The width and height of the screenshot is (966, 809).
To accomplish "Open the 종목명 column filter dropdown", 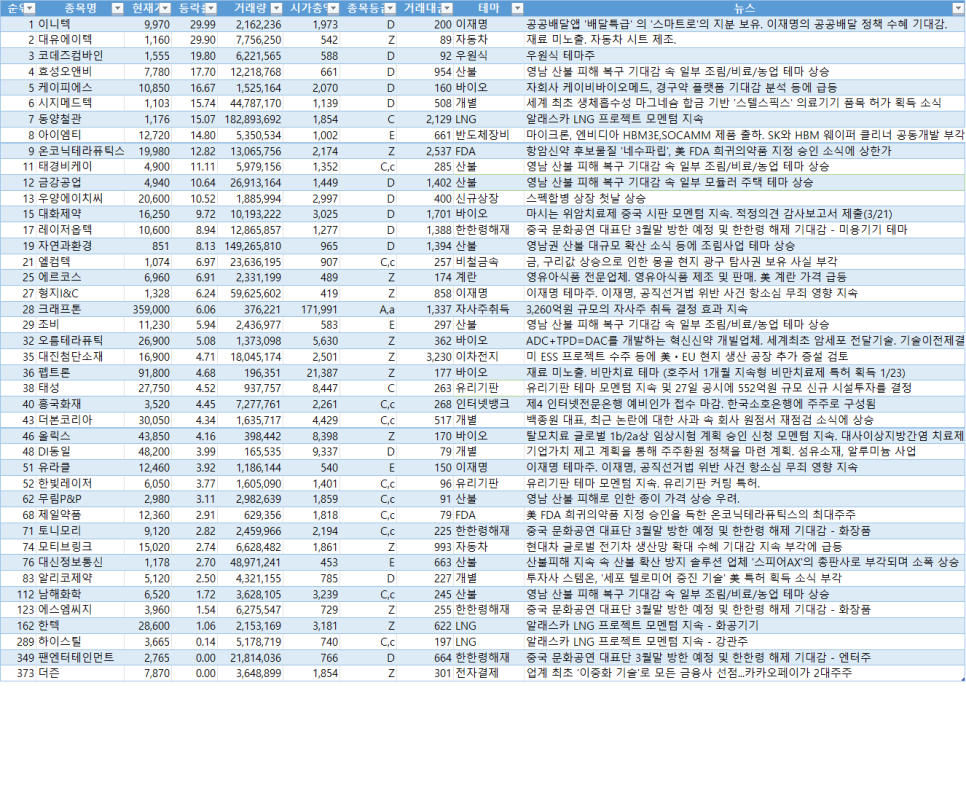I will coord(117,8).
